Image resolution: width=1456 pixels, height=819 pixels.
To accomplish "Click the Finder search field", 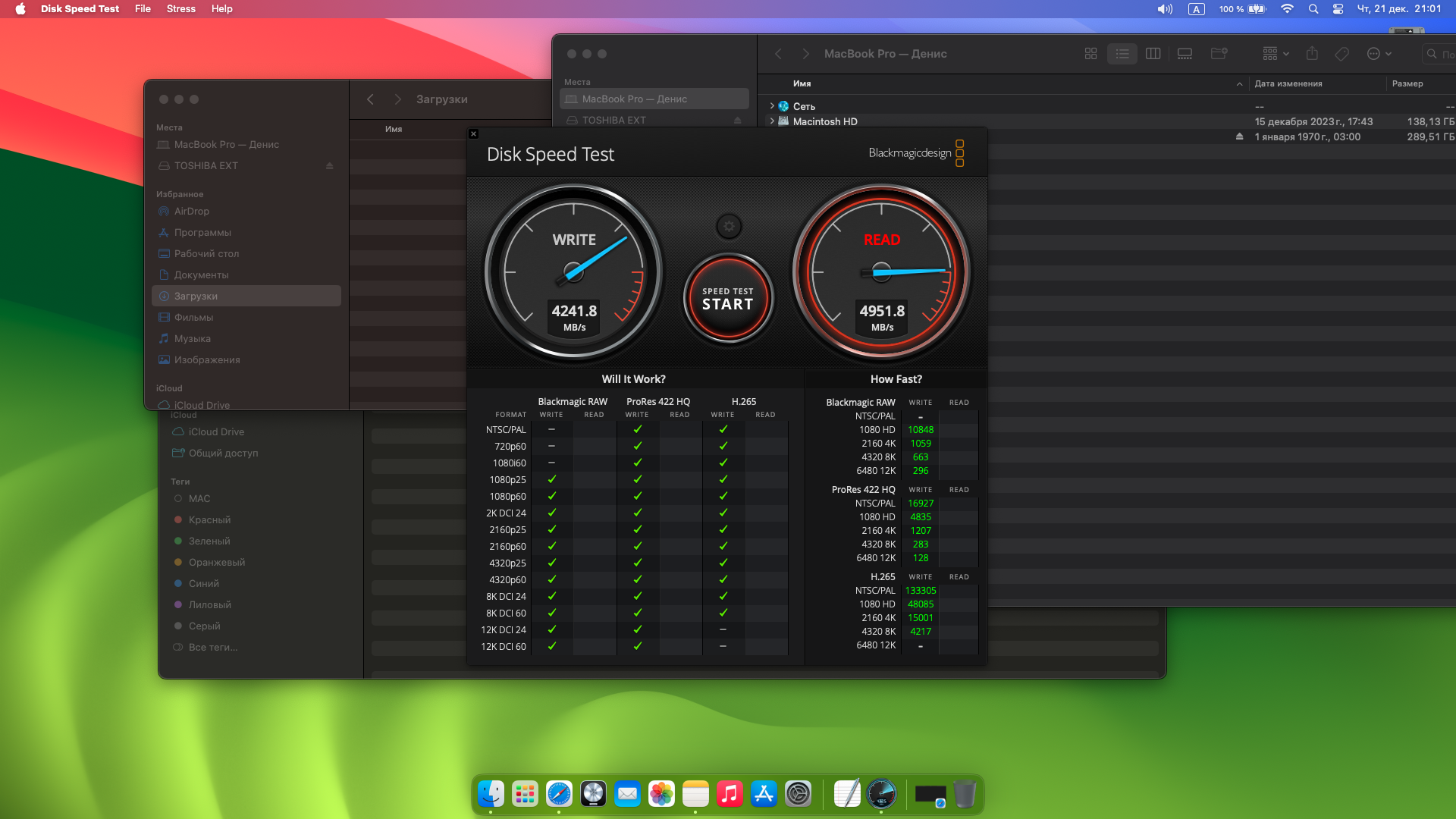I will (x=1438, y=54).
